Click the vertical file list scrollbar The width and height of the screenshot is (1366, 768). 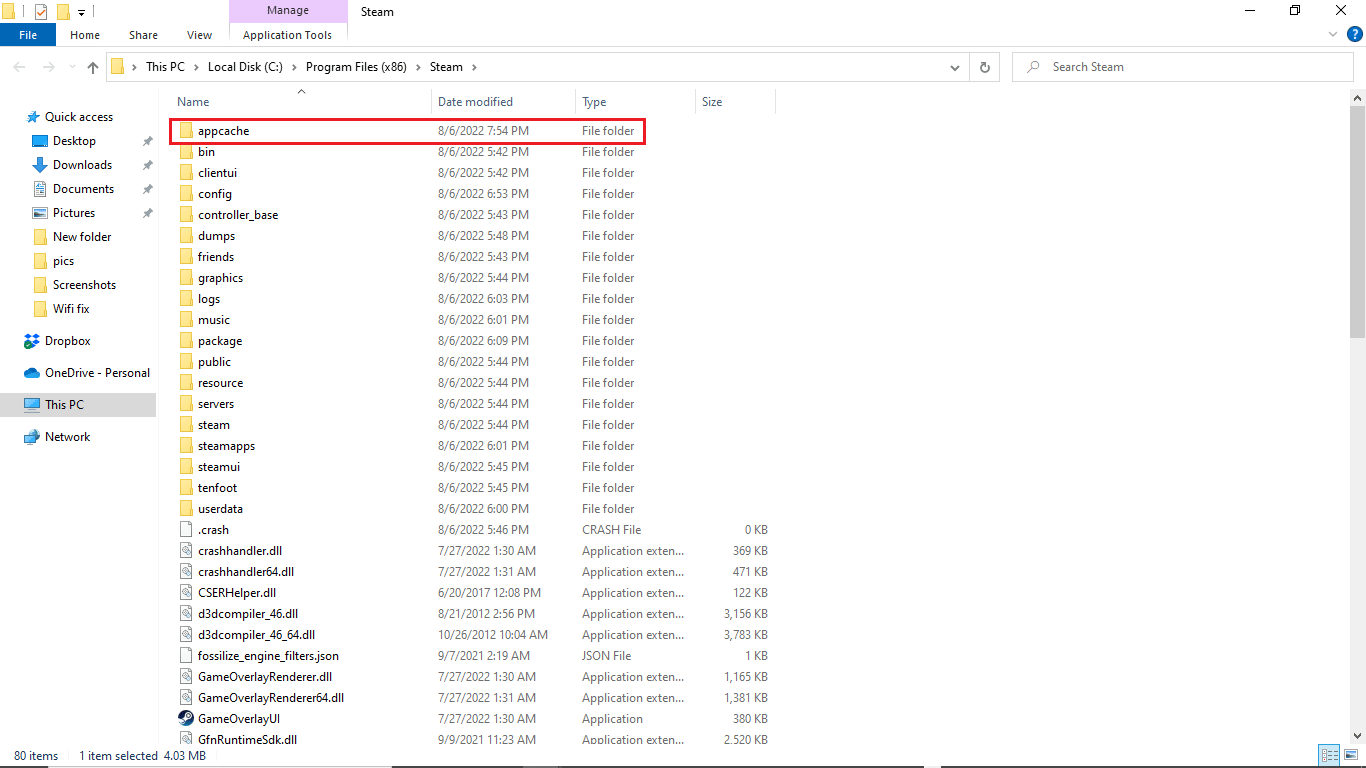point(1357,222)
